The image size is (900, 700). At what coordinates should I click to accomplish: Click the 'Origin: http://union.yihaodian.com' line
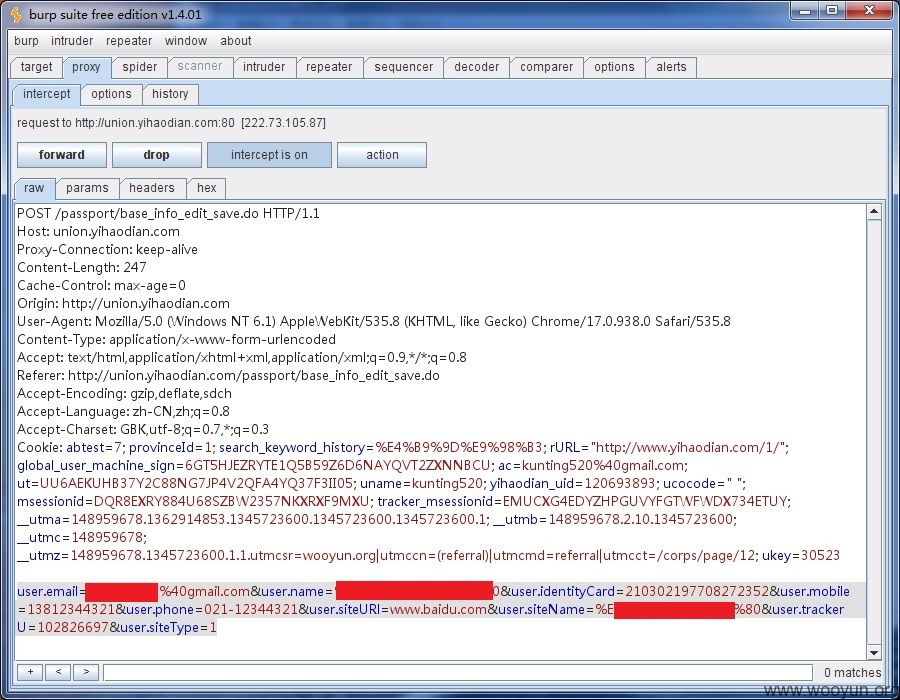[123, 304]
